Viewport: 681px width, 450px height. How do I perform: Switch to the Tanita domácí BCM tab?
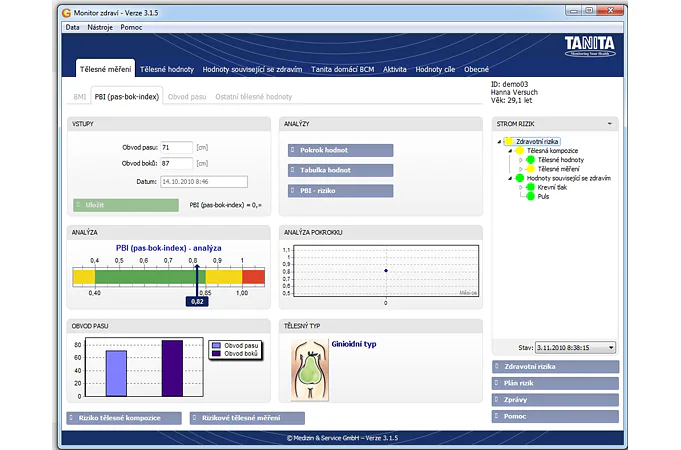pos(342,69)
